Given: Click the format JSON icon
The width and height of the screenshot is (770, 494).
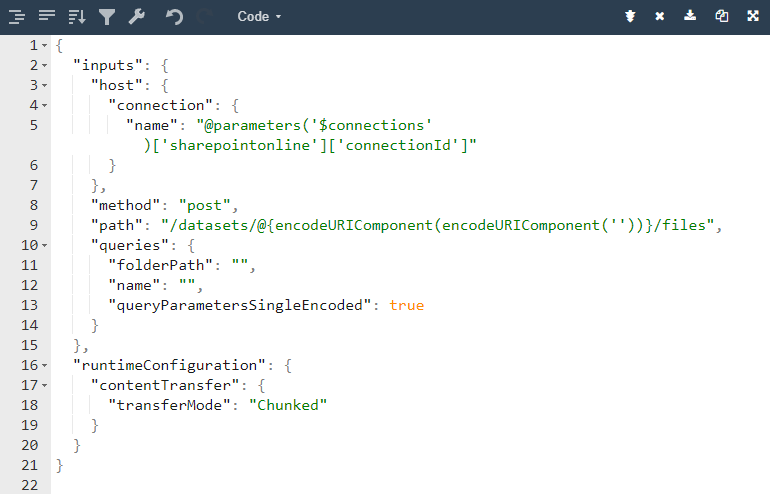Looking at the screenshot, I should pos(17,17).
